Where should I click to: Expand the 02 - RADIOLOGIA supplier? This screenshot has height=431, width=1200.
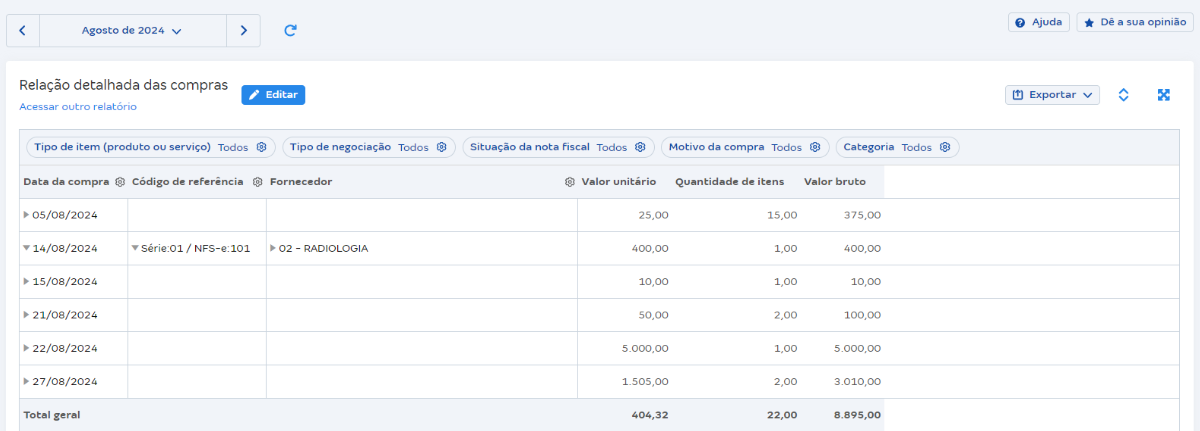pyautogui.click(x=273, y=248)
